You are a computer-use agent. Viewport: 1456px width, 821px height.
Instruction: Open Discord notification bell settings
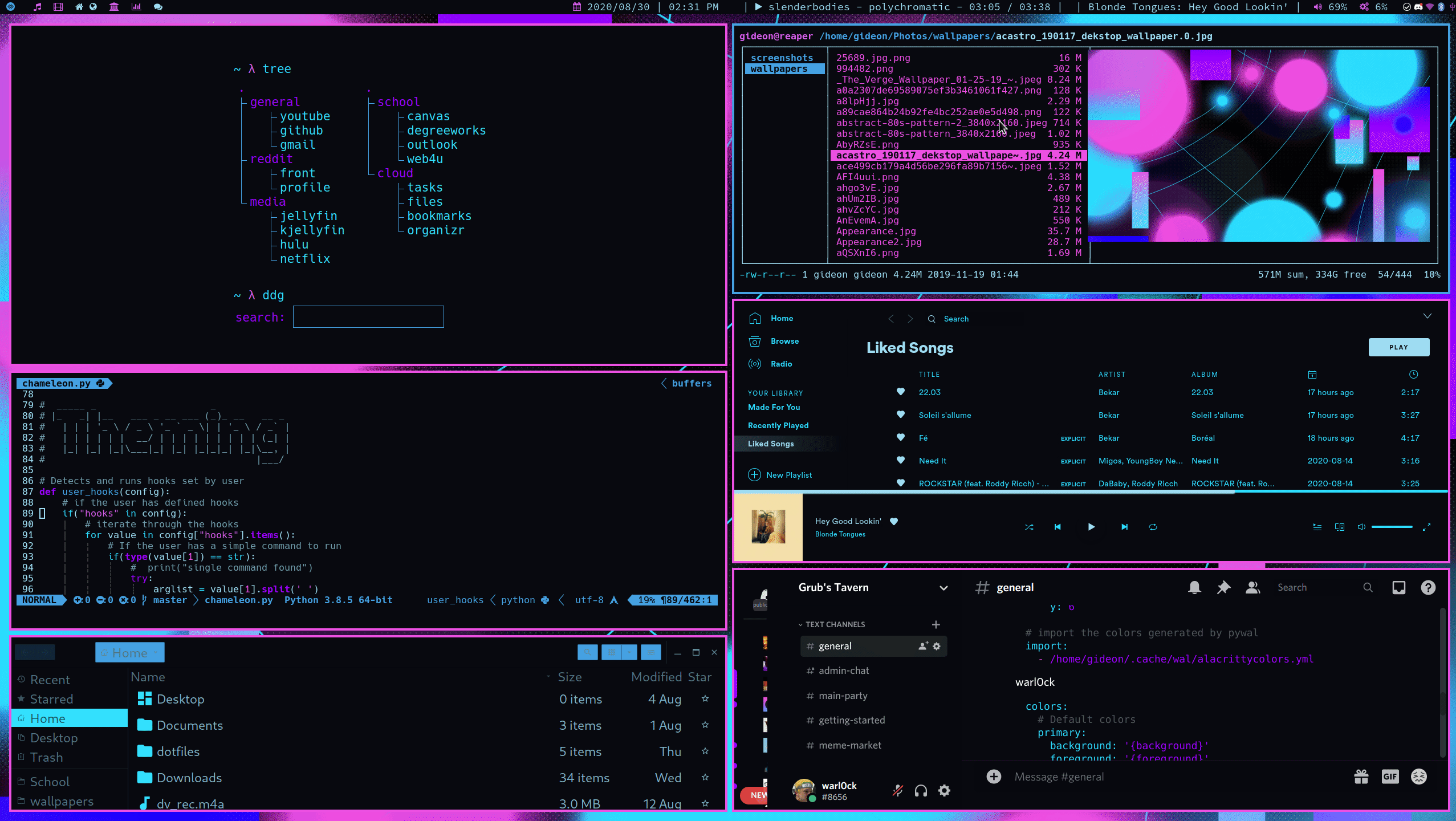coord(1194,588)
